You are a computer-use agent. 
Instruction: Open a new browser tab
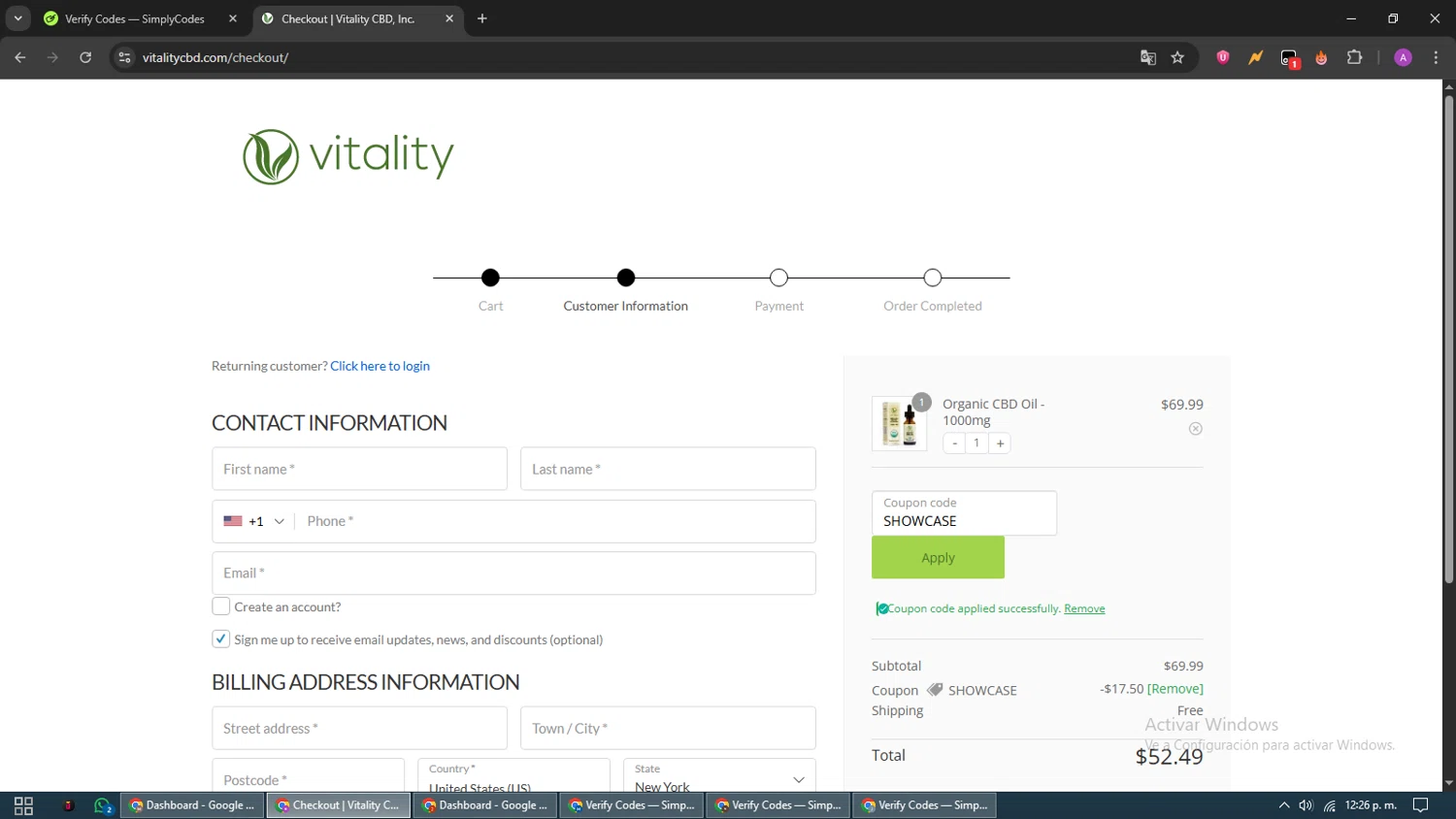482,18
